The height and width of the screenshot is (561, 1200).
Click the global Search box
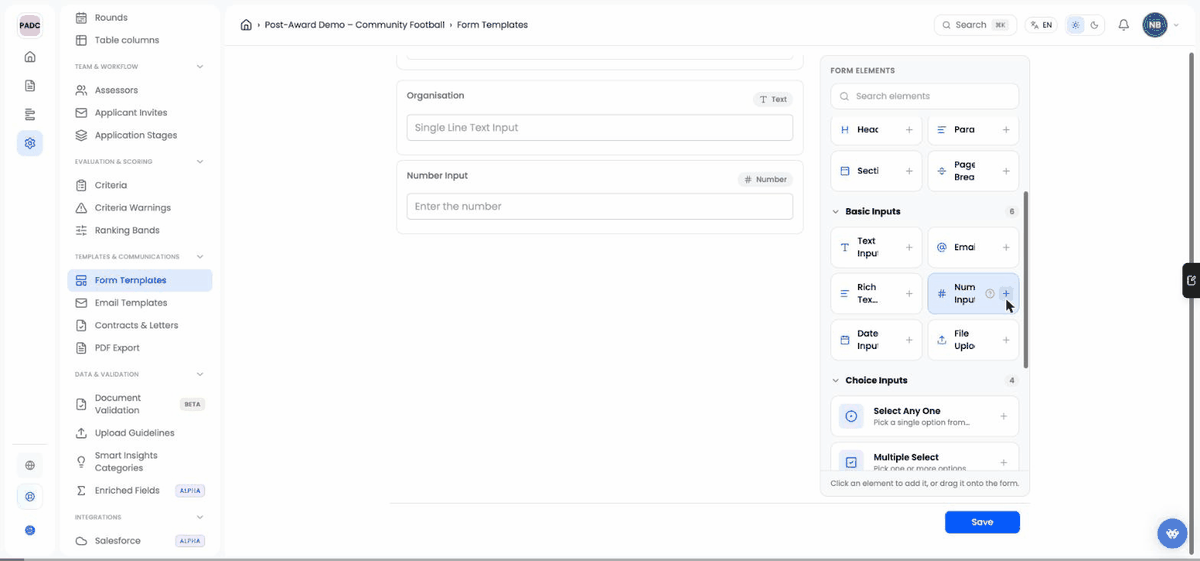pyautogui.click(x=975, y=25)
